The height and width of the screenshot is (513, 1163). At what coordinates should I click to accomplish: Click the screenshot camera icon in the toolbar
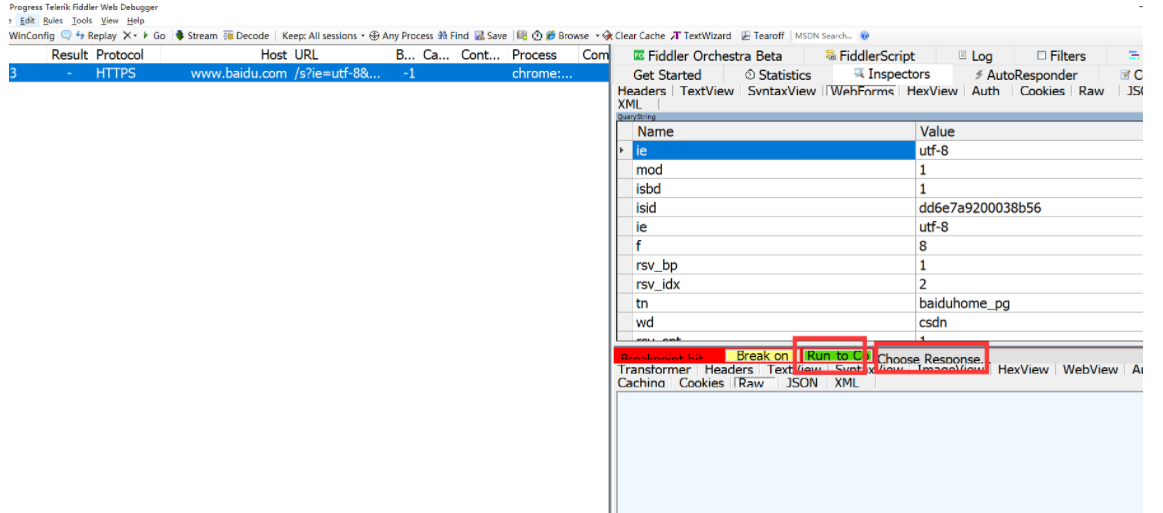pyautogui.click(x=522, y=36)
